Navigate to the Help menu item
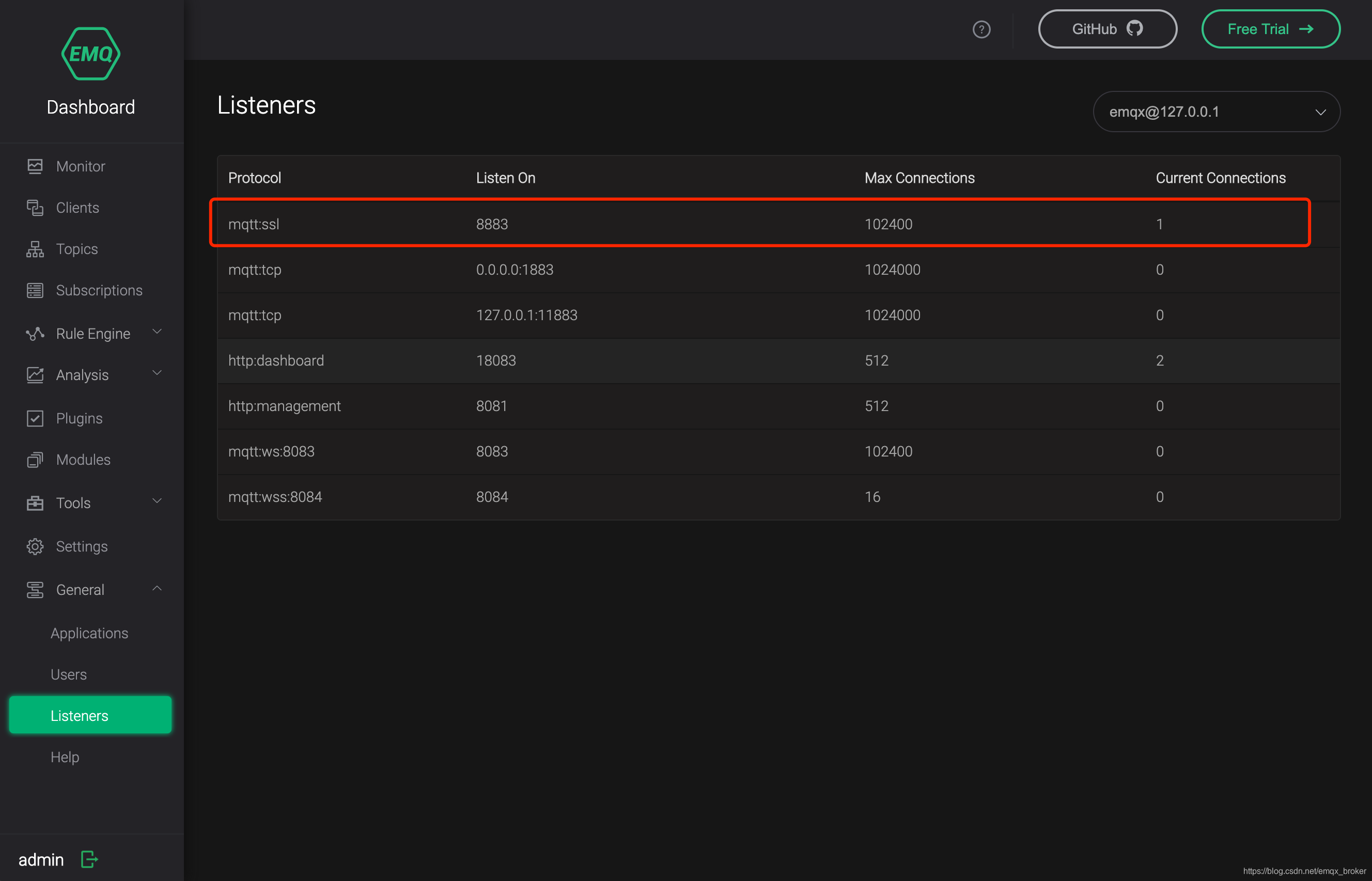This screenshot has height=881, width=1372. (x=65, y=757)
